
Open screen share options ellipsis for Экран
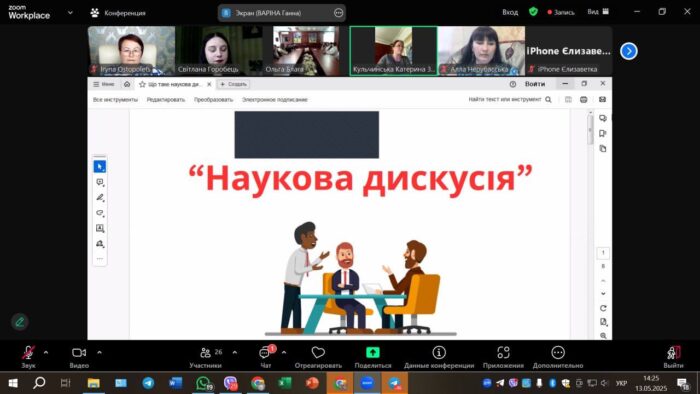click(x=338, y=13)
